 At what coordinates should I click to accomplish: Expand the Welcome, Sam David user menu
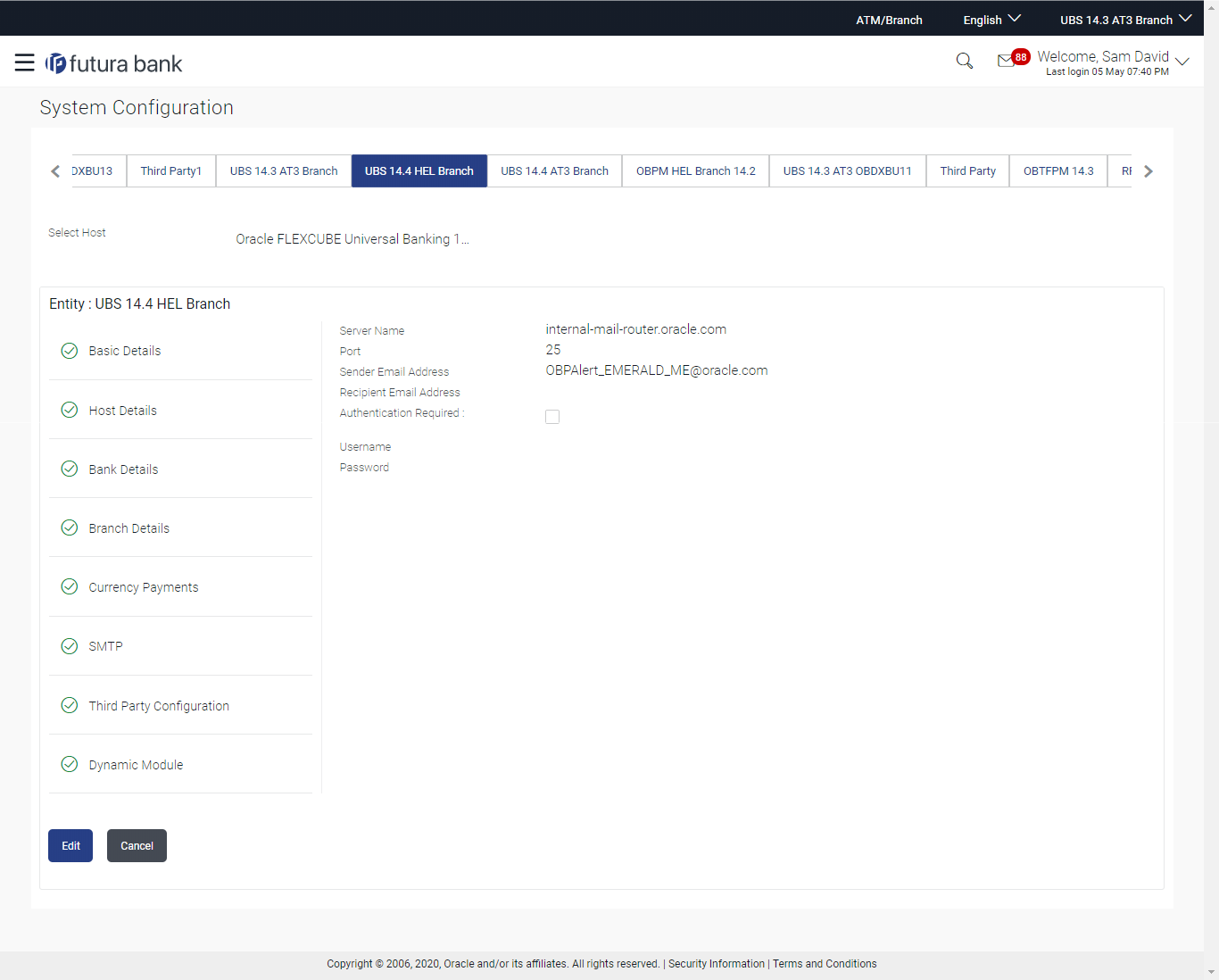click(1113, 62)
